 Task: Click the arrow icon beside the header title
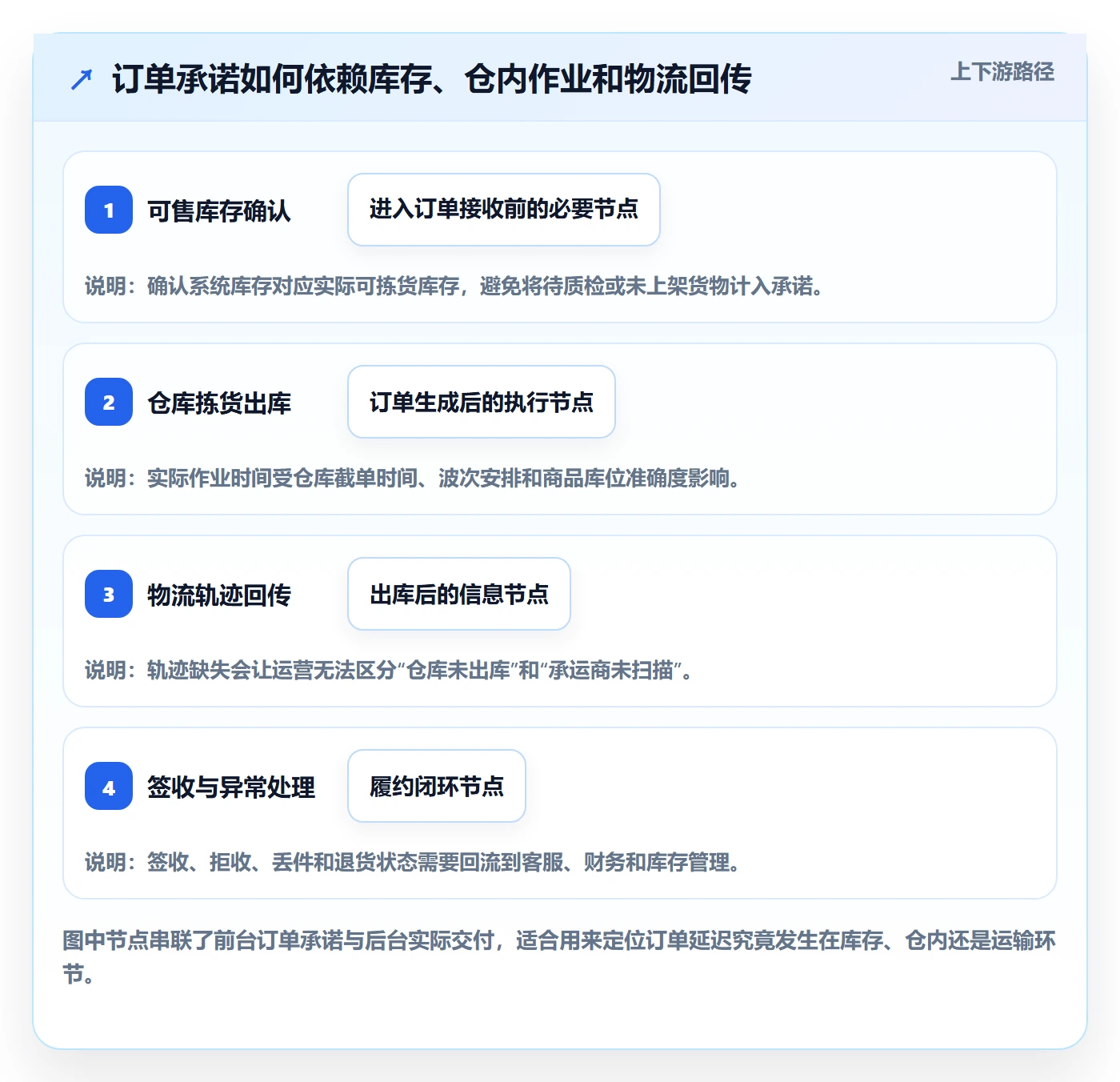click(x=82, y=79)
